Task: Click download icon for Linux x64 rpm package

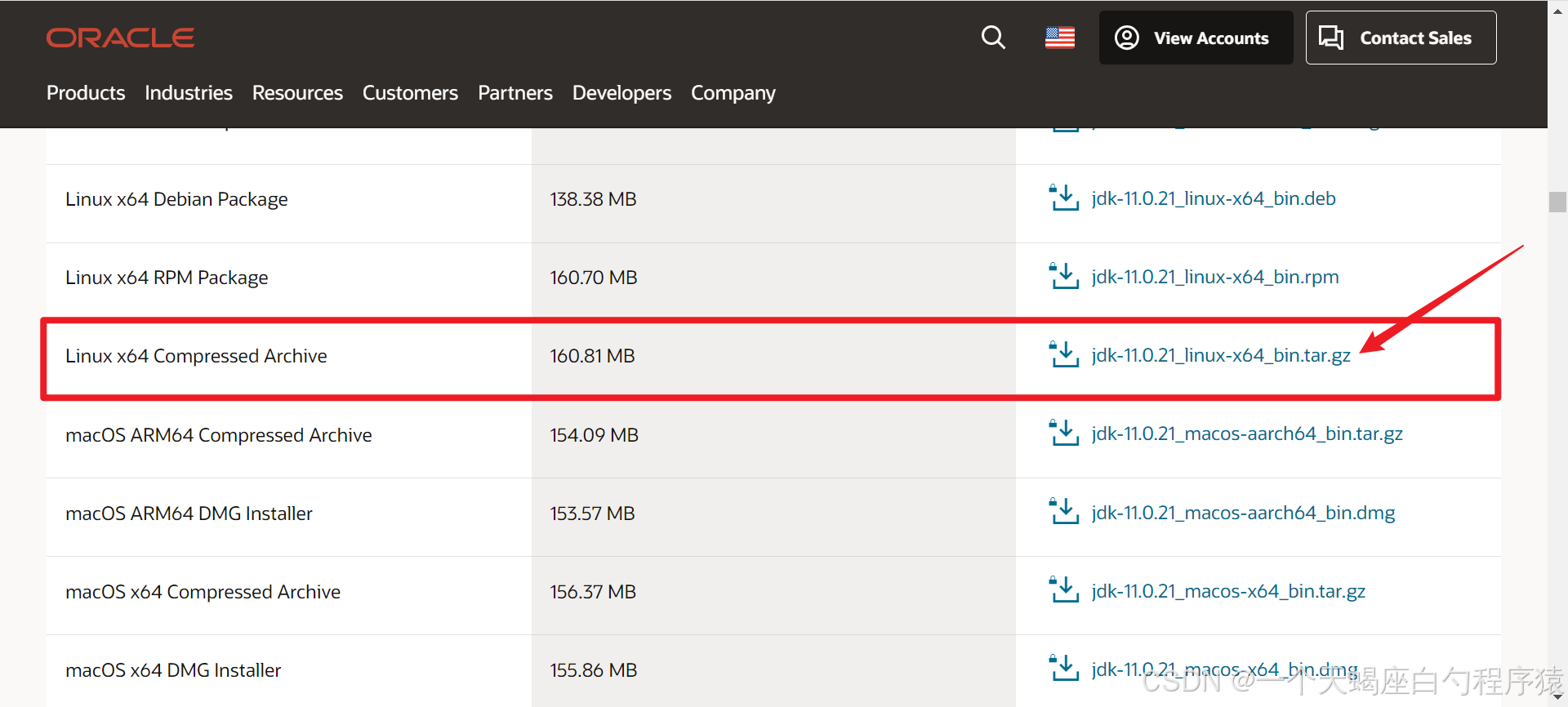Action: [1064, 277]
